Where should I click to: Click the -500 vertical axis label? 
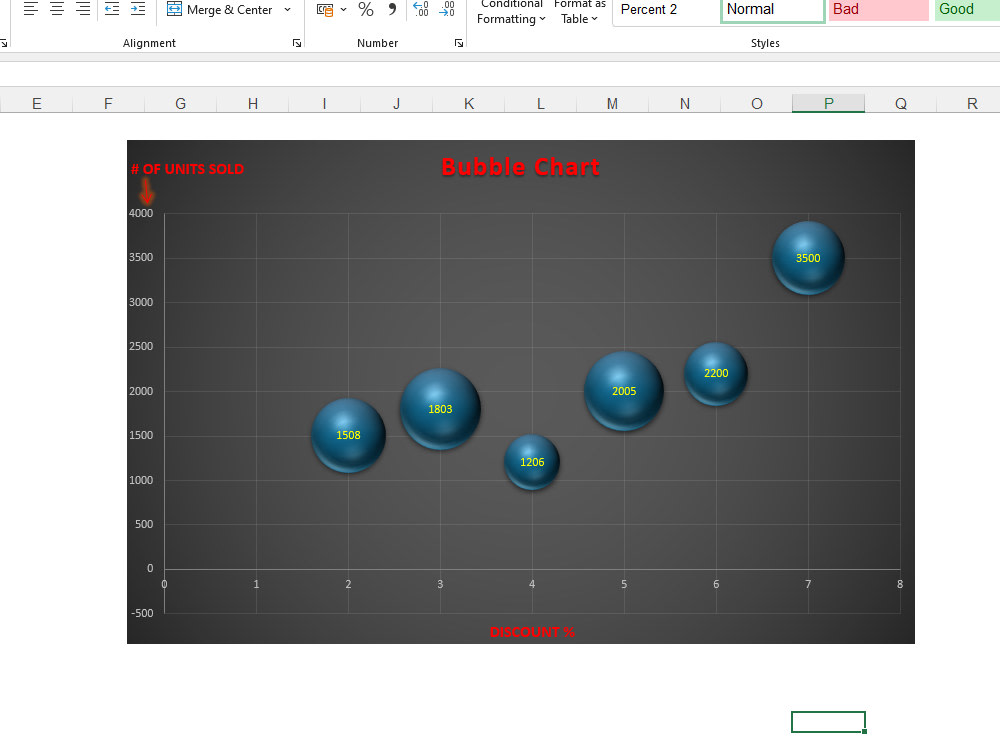coord(142,613)
